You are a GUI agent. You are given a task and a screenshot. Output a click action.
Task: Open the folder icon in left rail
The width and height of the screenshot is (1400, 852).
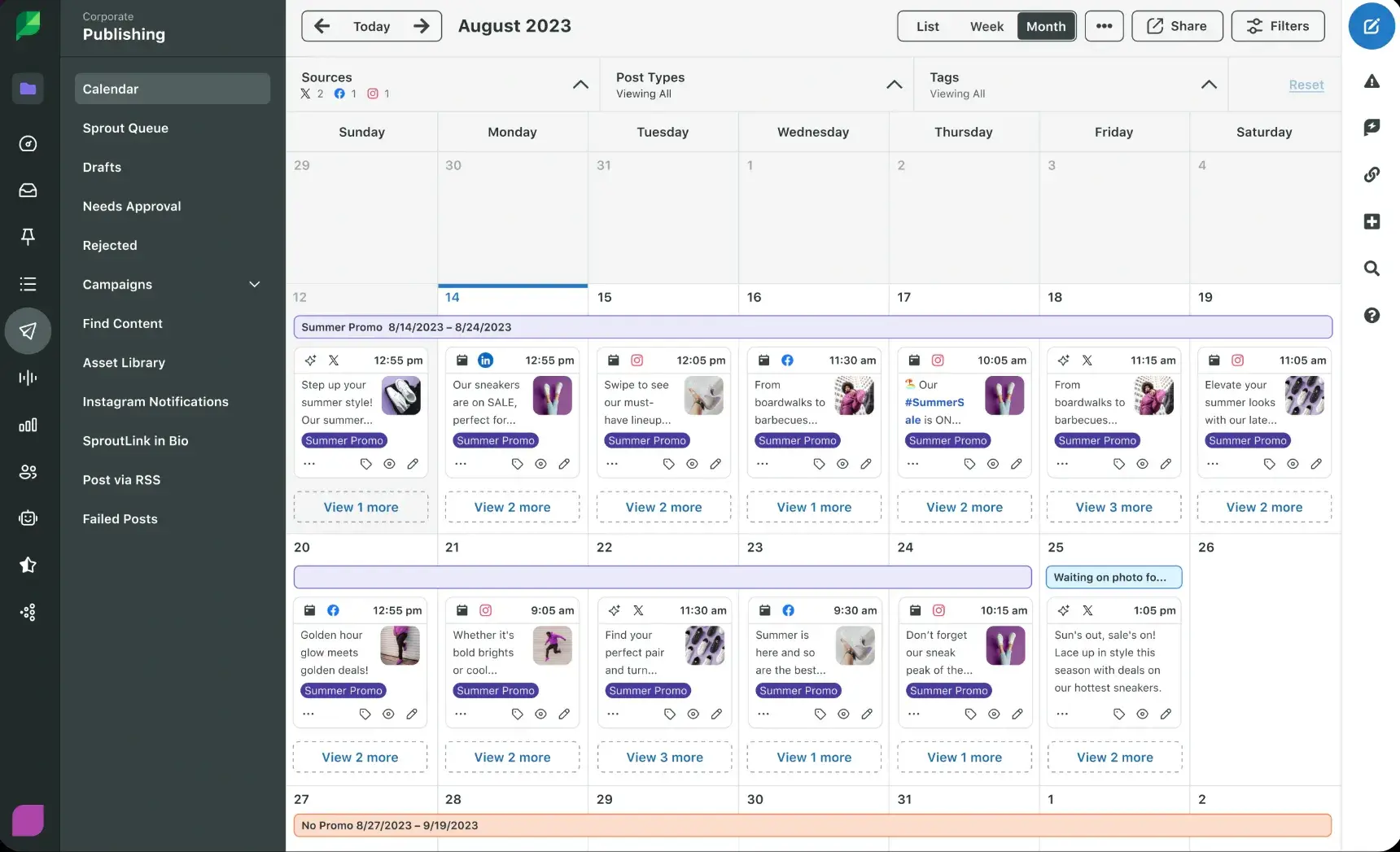tap(28, 89)
